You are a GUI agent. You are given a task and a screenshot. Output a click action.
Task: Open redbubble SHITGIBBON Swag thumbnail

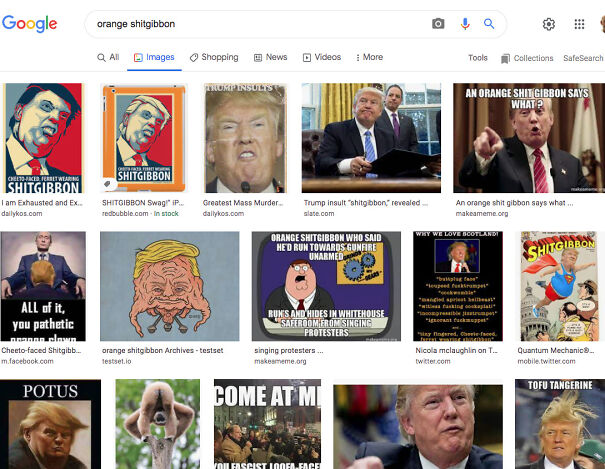tap(144, 138)
